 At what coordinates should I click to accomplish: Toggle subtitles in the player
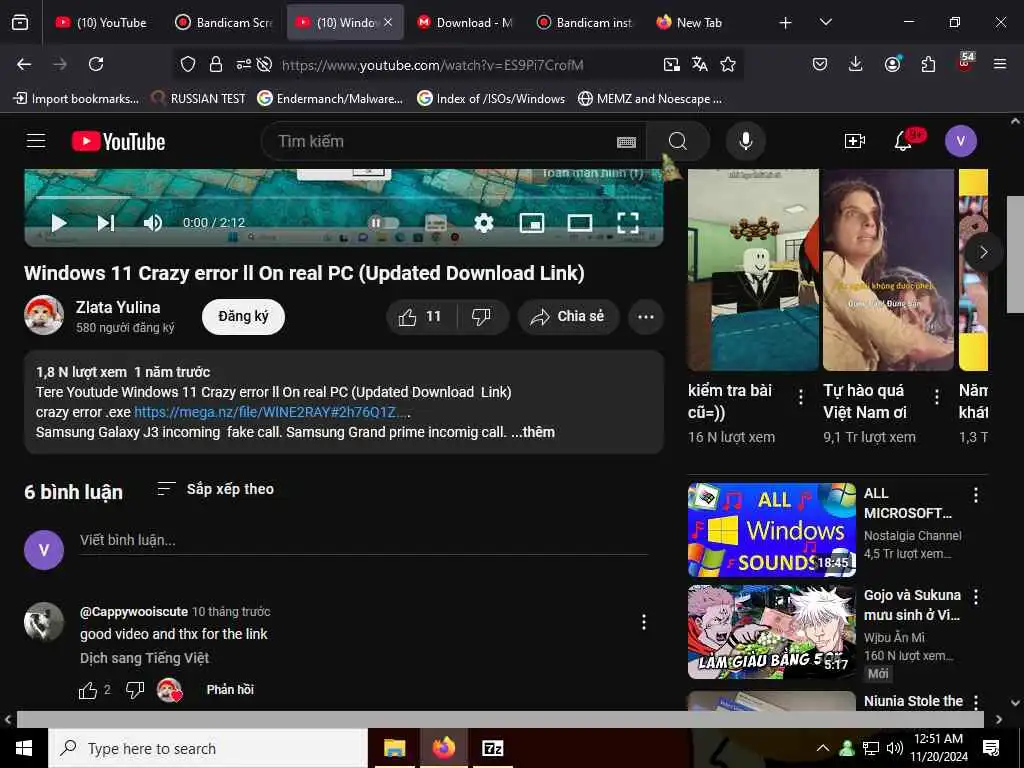(x=436, y=223)
